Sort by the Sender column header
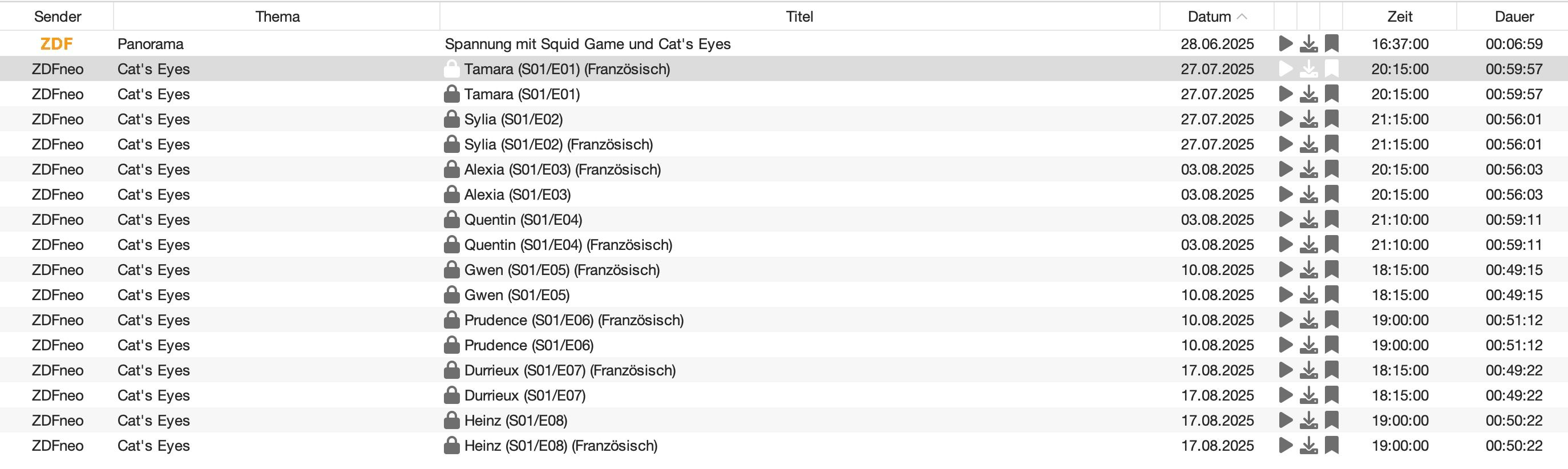Viewport: 1568px width, 469px height. [57, 17]
